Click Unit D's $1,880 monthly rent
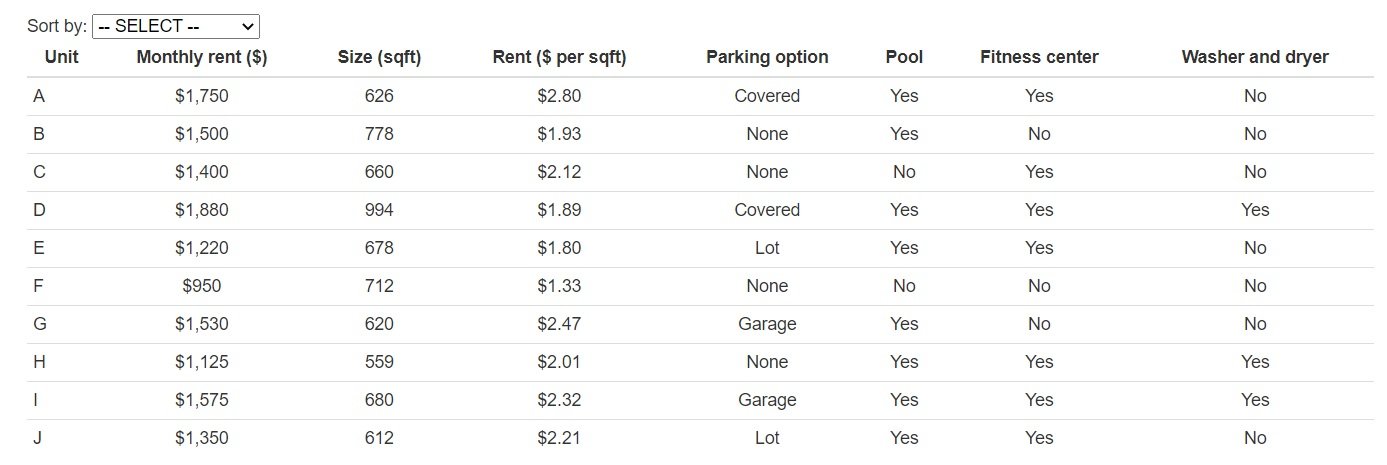 tap(202, 210)
